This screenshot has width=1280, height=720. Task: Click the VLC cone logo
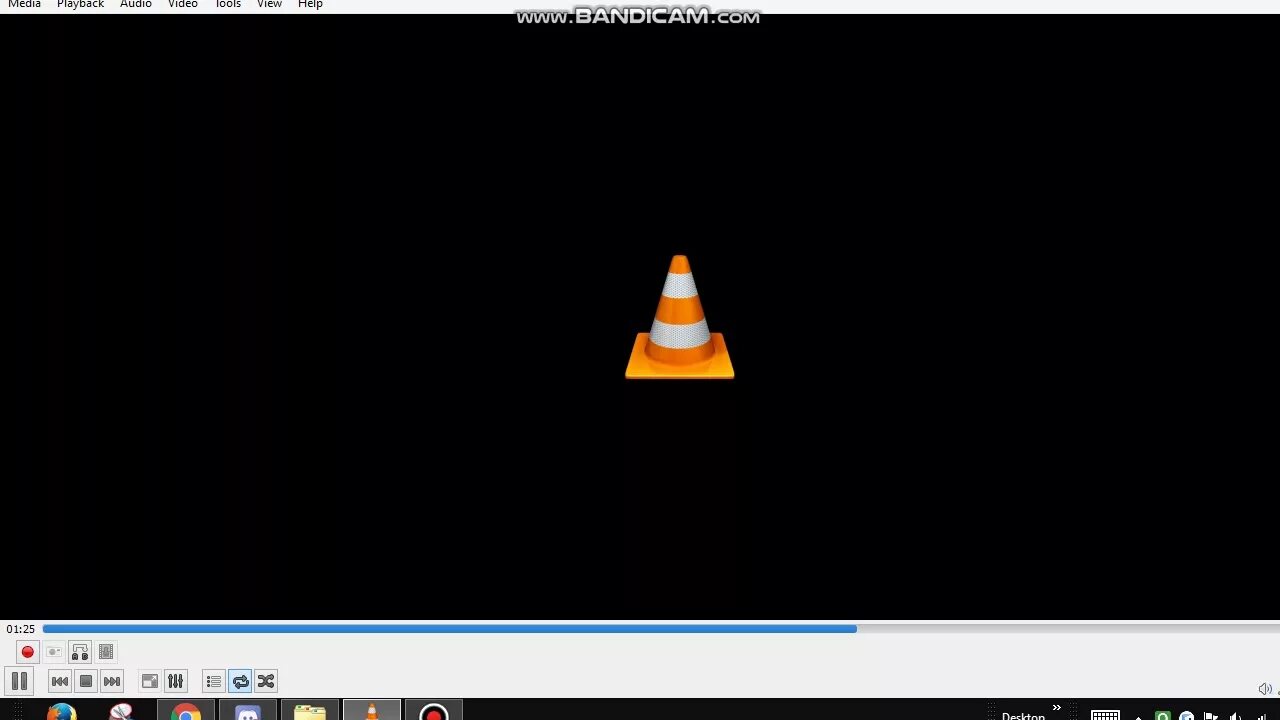point(680,317)
